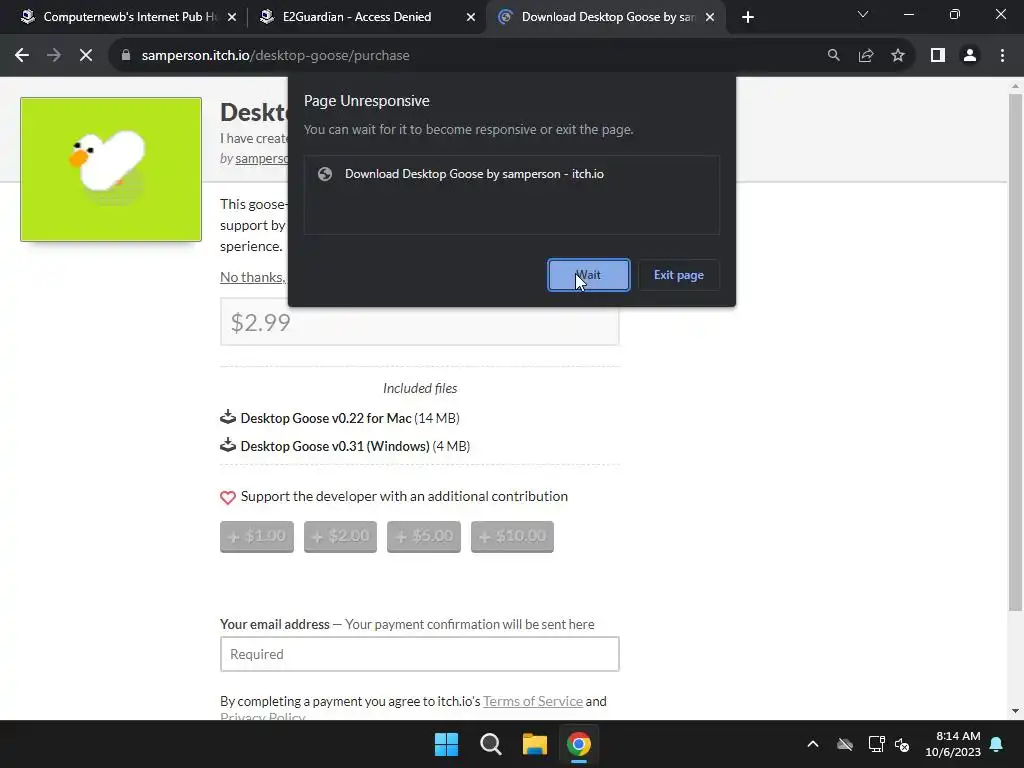Select the Download Desktop Goose entry in dialog
Viewport: 1024px width, 768px height.
tap(511, 174)
